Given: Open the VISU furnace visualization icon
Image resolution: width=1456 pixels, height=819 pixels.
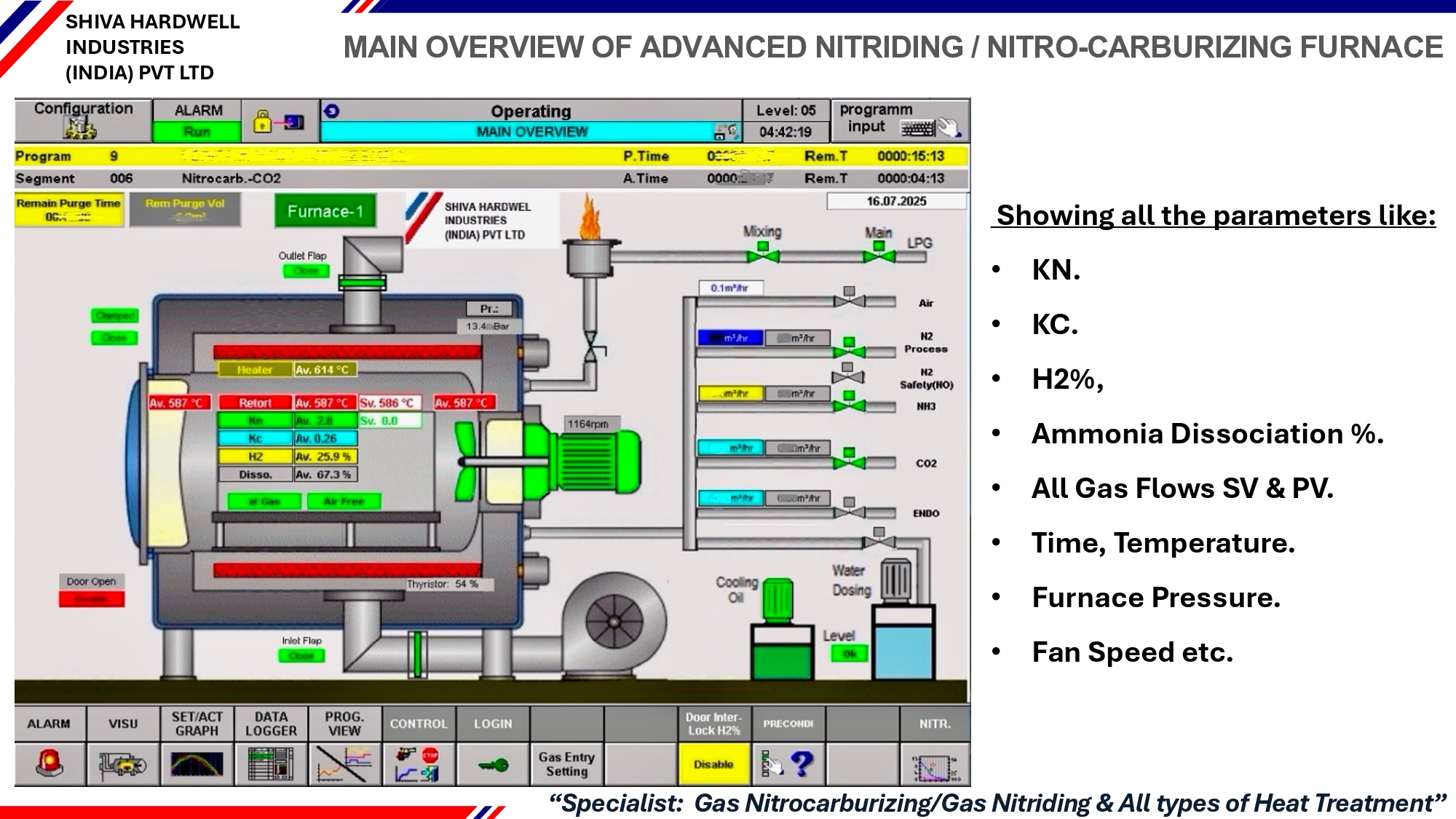Looking at the screenshot, I should pos(123,764).
